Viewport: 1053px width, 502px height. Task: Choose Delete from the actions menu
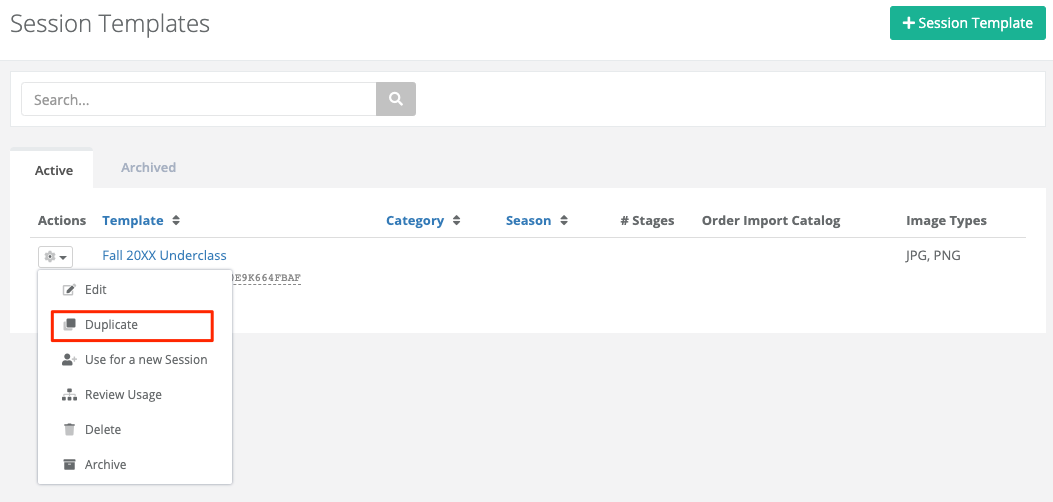click(x=135, y=430)
